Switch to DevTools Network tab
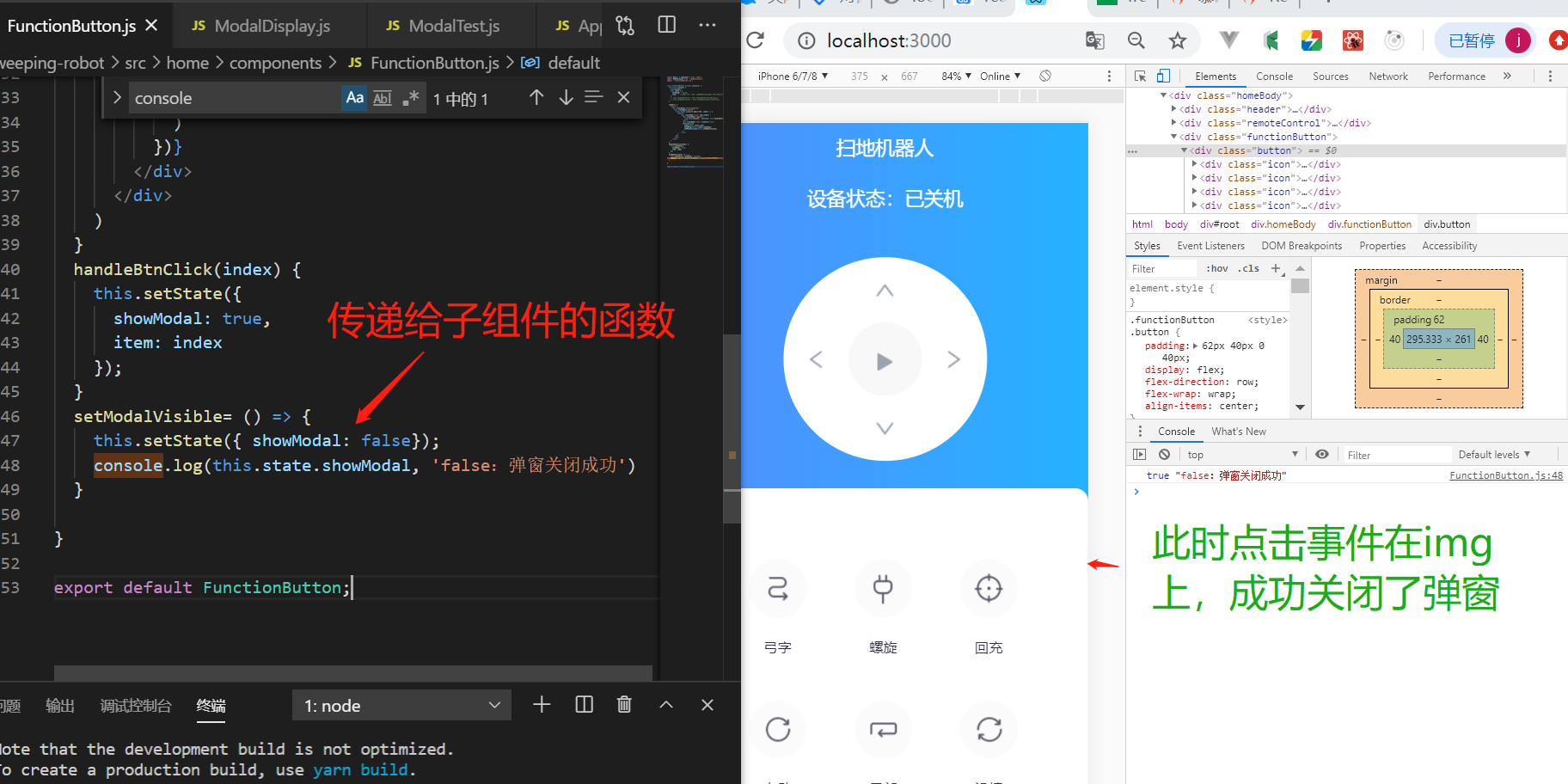This screenshot has width=1568, height=784. pos(1388,77)
